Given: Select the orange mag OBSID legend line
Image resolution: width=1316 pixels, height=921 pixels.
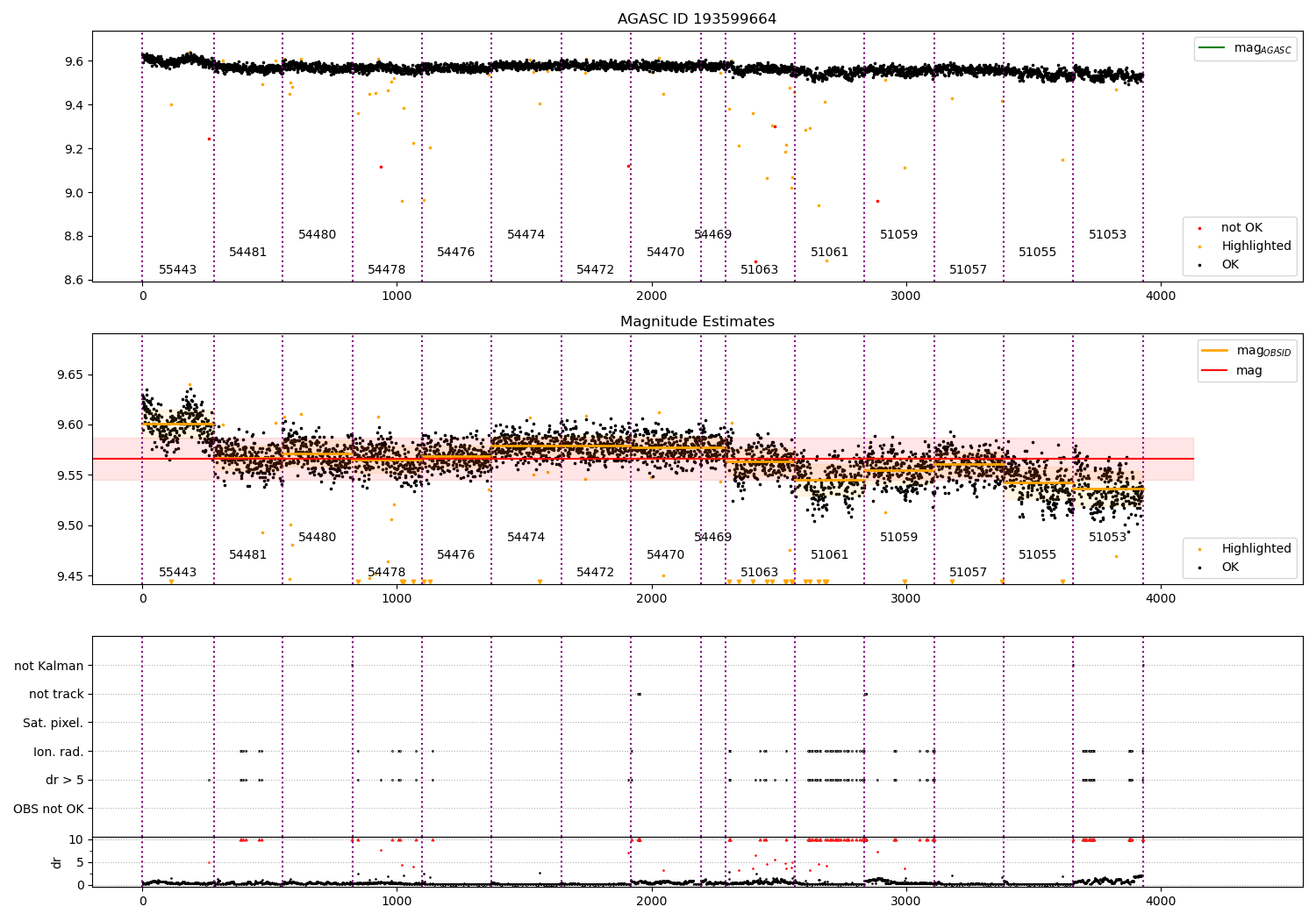Looking at the screenshot, I should click(x=1215, y=351).
